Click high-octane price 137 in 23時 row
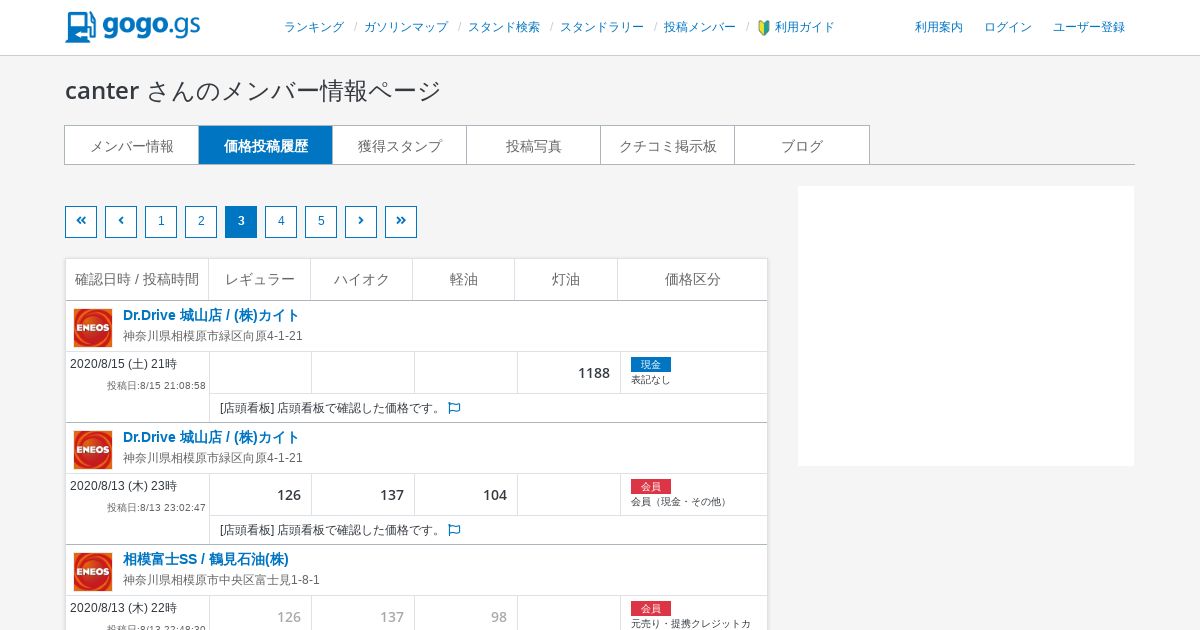1200x630 pixels. click(392, 495)
